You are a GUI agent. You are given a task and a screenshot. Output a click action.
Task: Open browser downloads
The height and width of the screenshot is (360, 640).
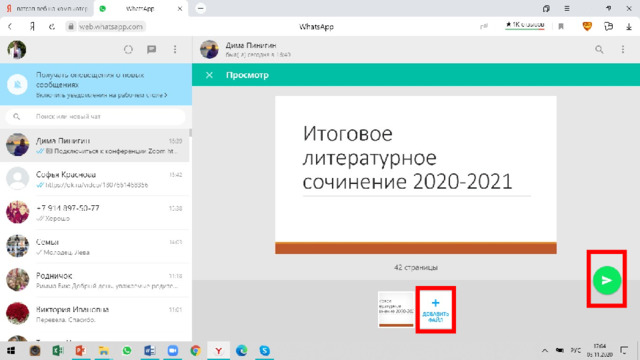click(x=629, y=27)
